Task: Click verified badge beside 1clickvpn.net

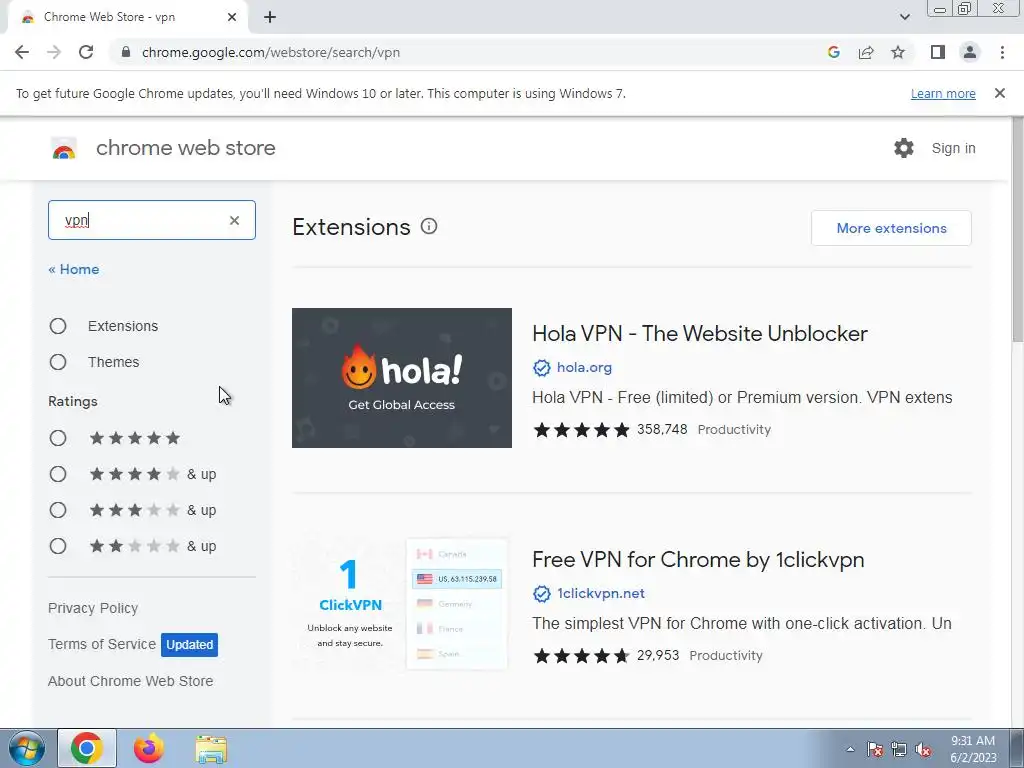Action: (541, 594)
